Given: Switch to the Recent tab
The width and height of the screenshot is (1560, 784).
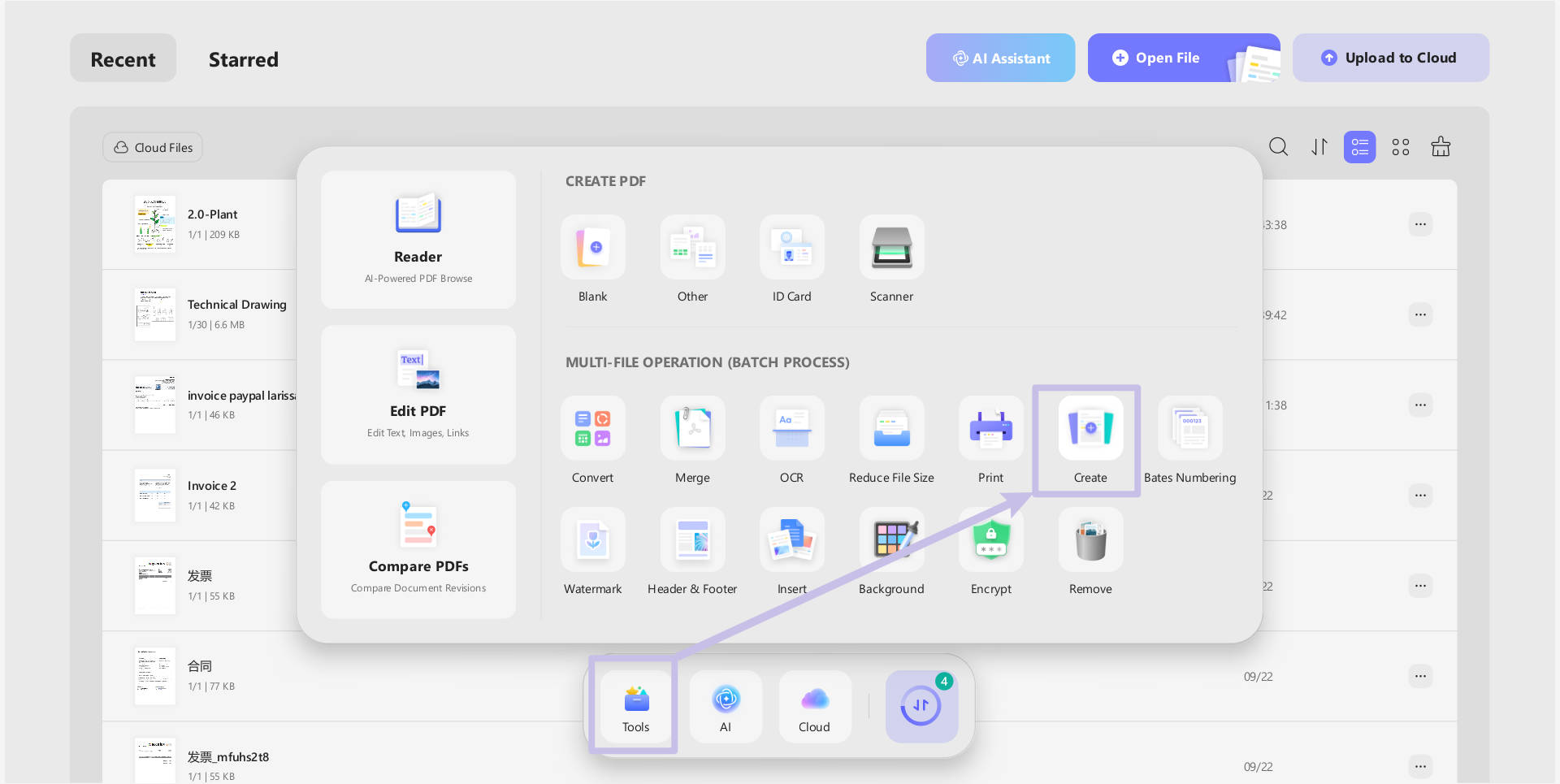Looking at the screenshot, I should pyautogui.click(x=123, y=58).
